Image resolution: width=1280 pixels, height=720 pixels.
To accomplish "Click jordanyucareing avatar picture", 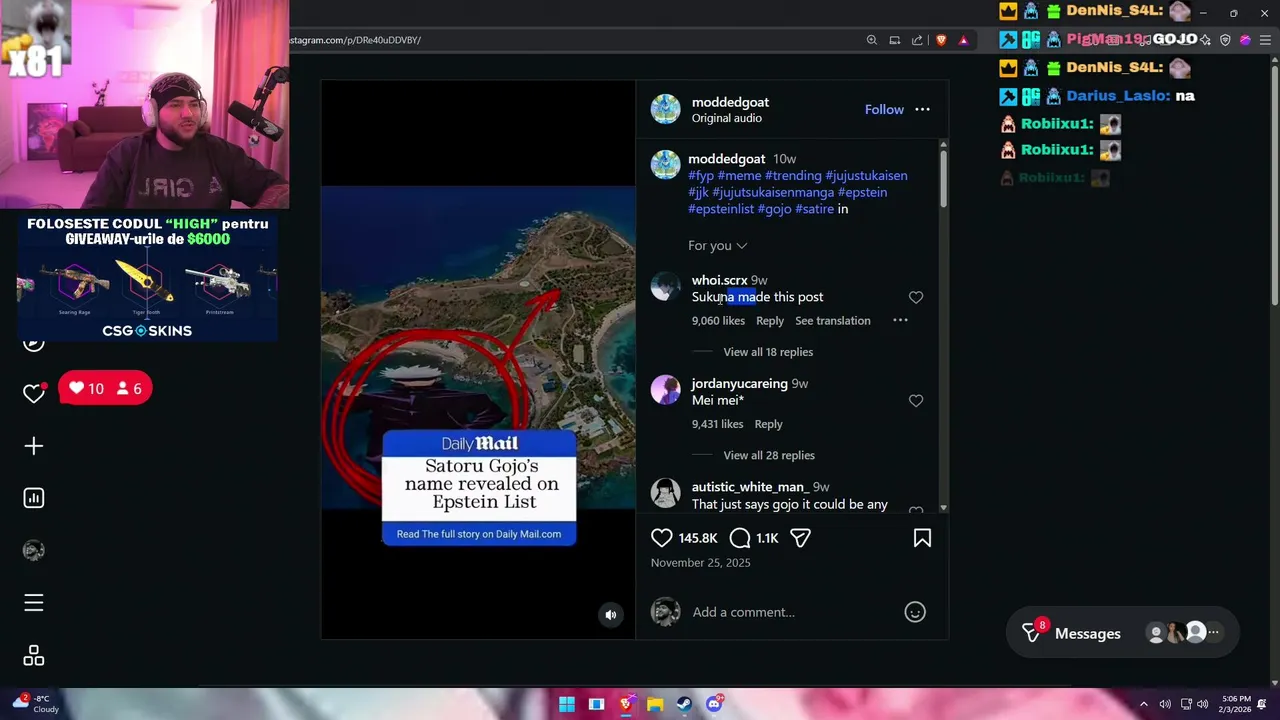I will click(x=665, y=390).
